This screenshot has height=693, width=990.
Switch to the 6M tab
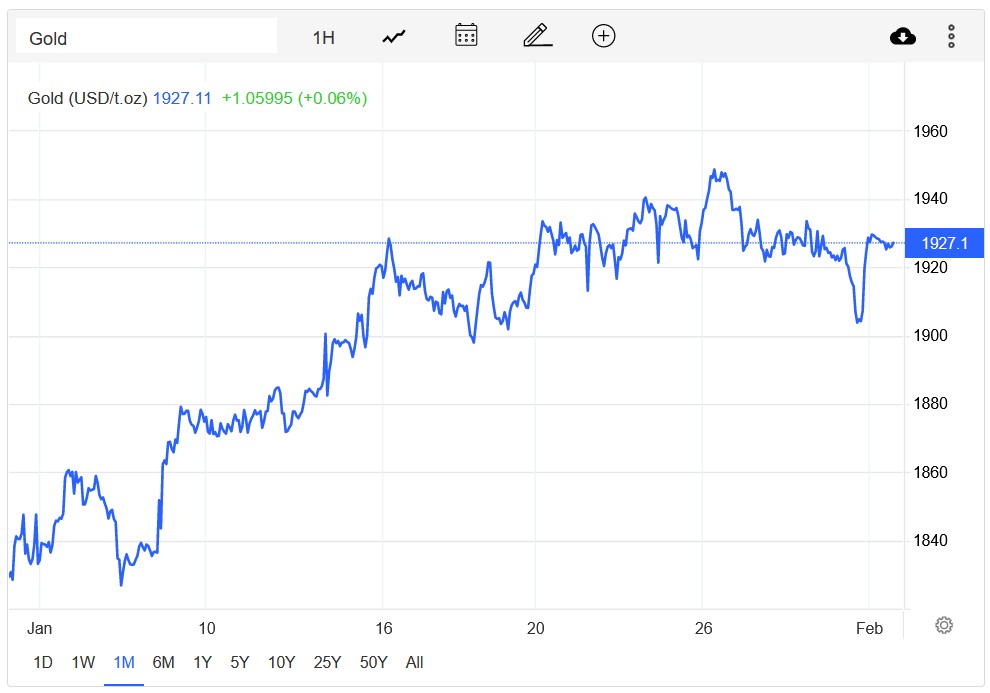coord(163,662)
